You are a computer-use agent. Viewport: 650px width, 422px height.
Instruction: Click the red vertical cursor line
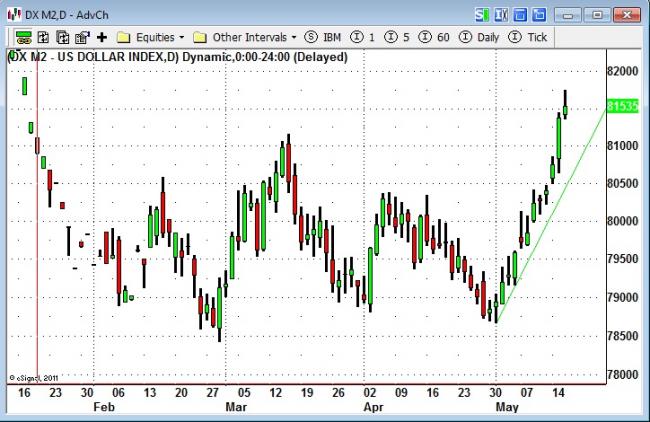[x=38, y=216]
